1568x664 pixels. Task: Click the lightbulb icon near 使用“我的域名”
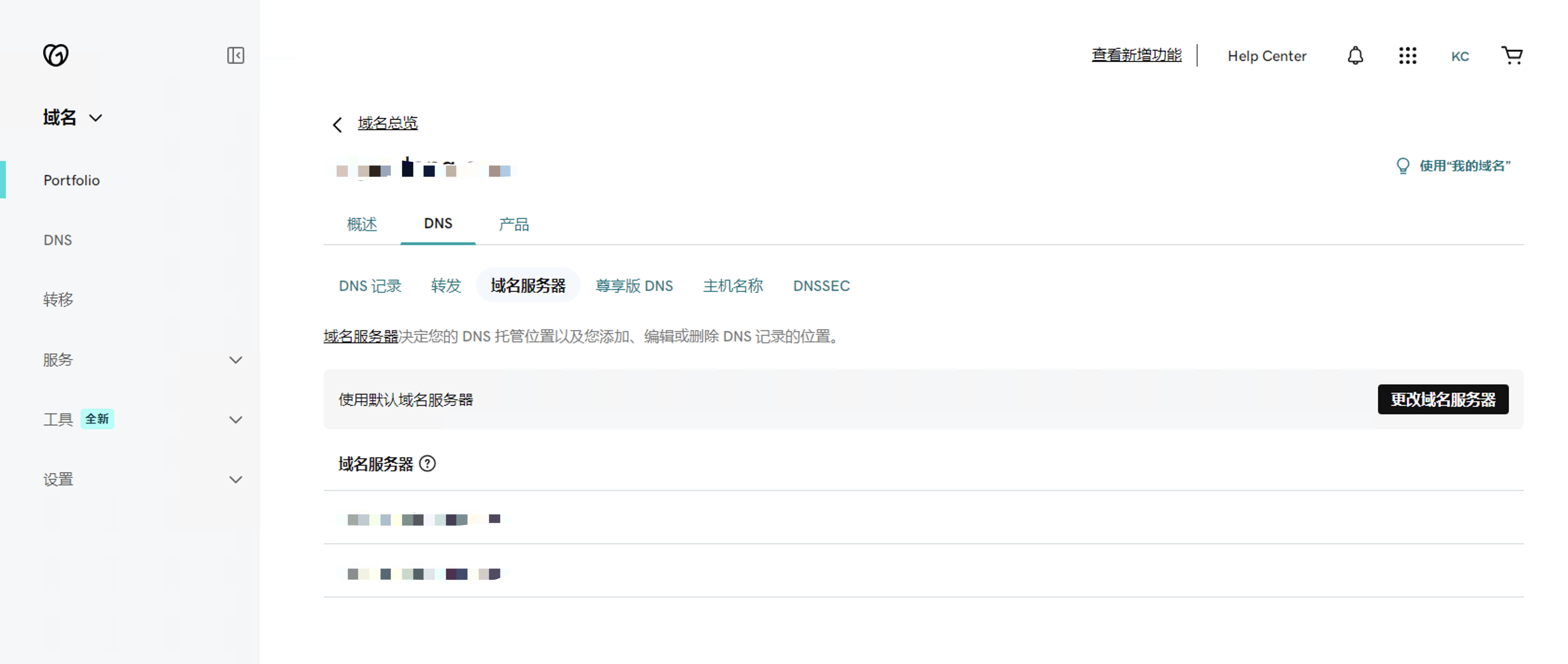[x=1403, y=166]
